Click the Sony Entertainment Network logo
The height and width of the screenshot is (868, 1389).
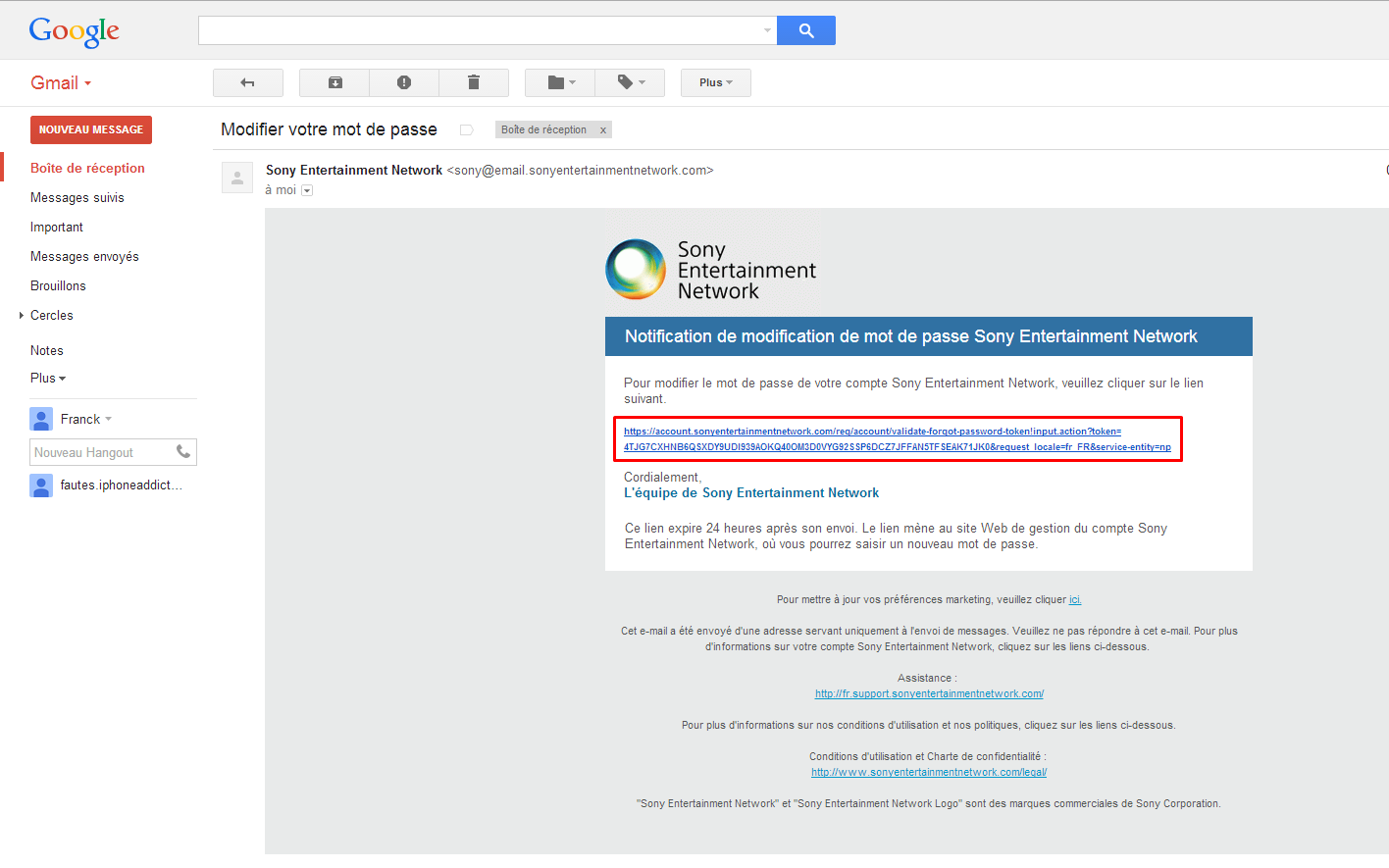711,270
